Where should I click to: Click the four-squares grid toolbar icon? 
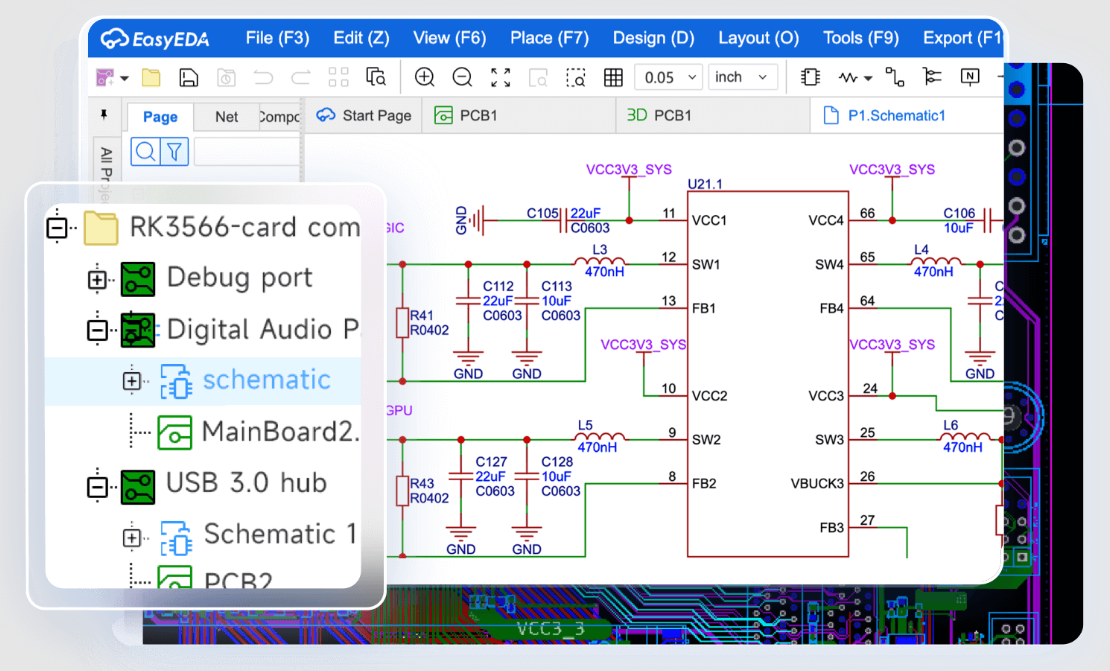click(x=338, y=77)
